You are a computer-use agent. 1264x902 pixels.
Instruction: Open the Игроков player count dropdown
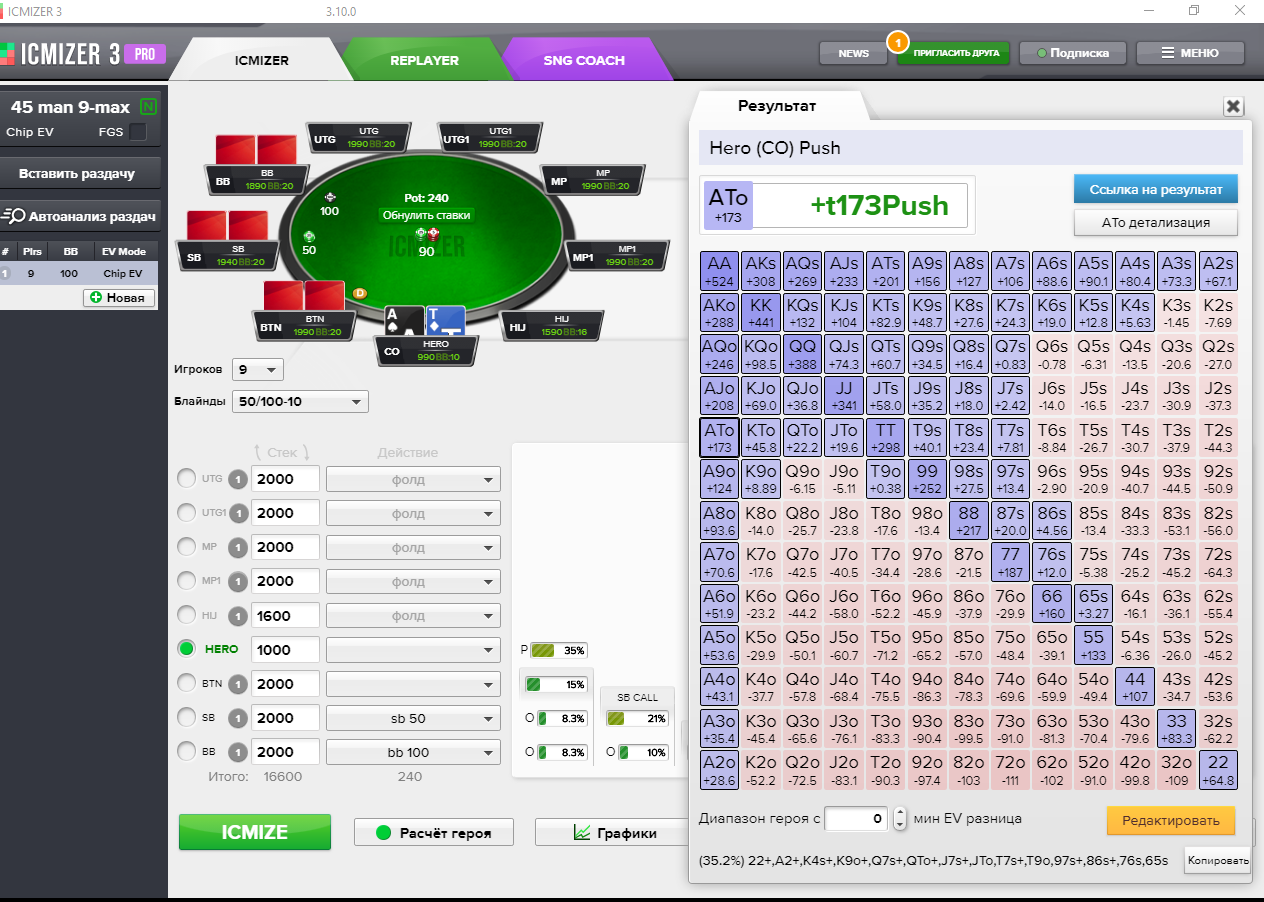(258, 370)
